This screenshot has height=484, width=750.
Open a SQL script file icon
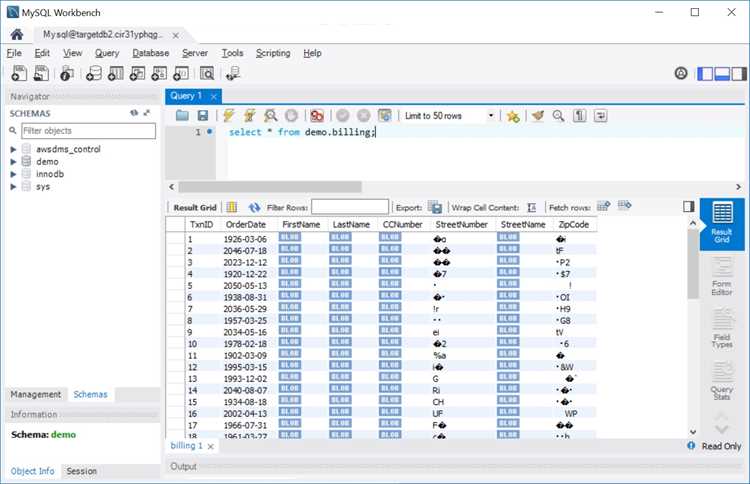coord(182,115)
